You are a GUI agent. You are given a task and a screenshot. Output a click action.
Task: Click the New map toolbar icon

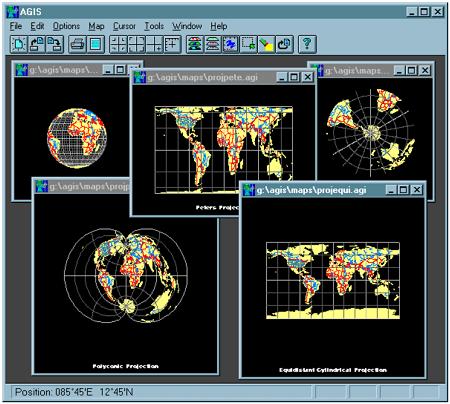coord(19,44)
